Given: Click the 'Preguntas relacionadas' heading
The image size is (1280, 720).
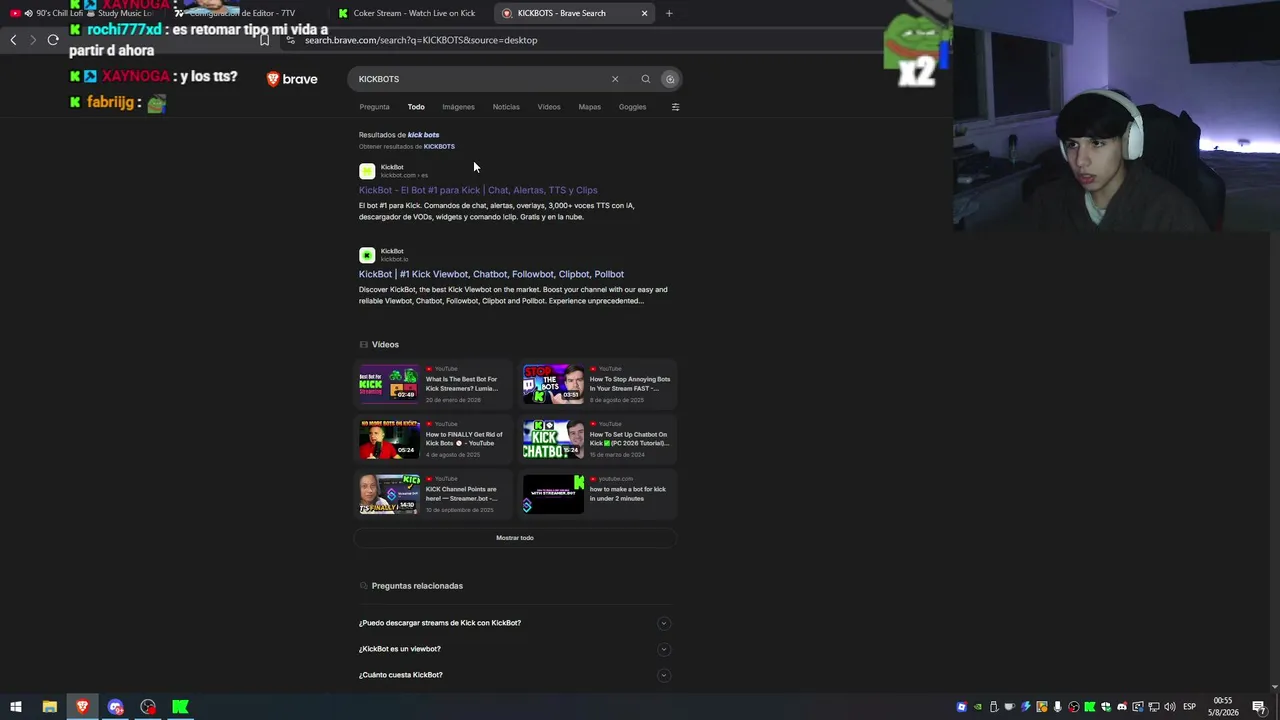Looking at the screenshot, I should pos(417,586).
